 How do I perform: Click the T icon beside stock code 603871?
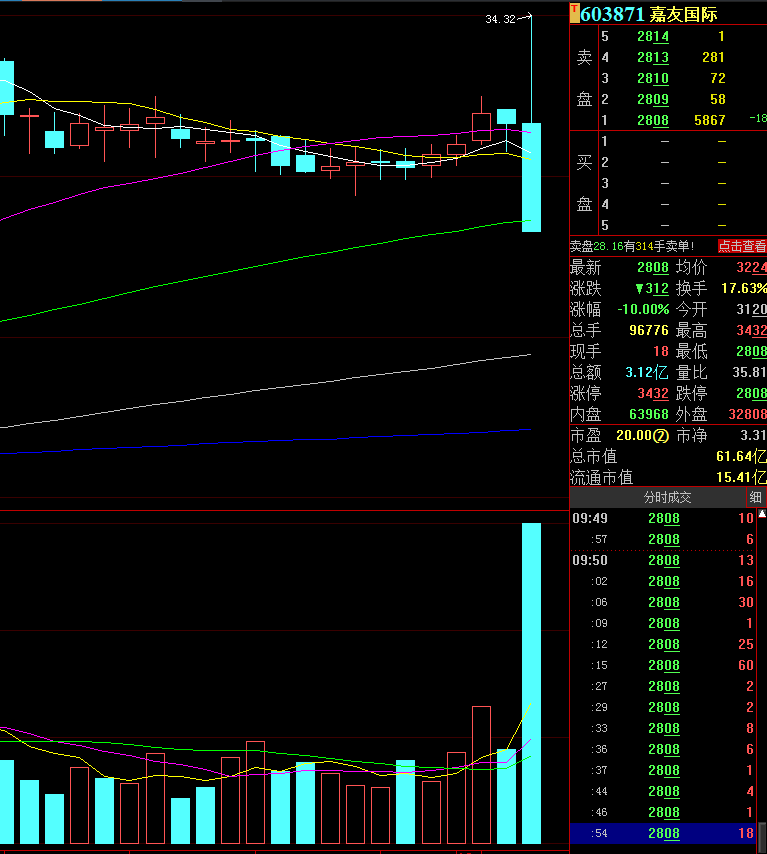[x=574, y=13]
